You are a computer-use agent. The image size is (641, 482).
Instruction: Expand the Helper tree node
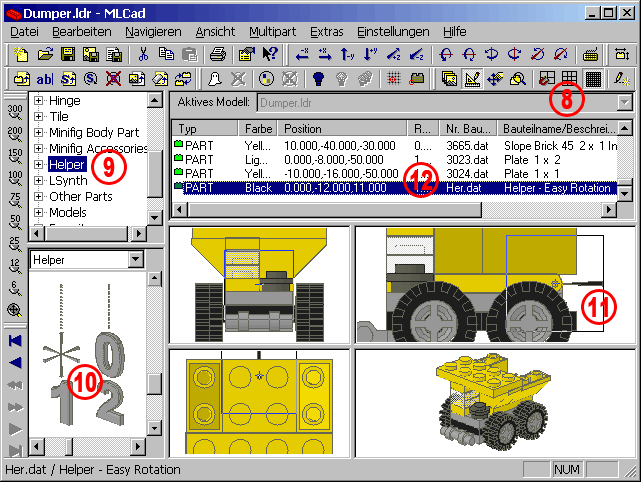click(x=38, y=164)
